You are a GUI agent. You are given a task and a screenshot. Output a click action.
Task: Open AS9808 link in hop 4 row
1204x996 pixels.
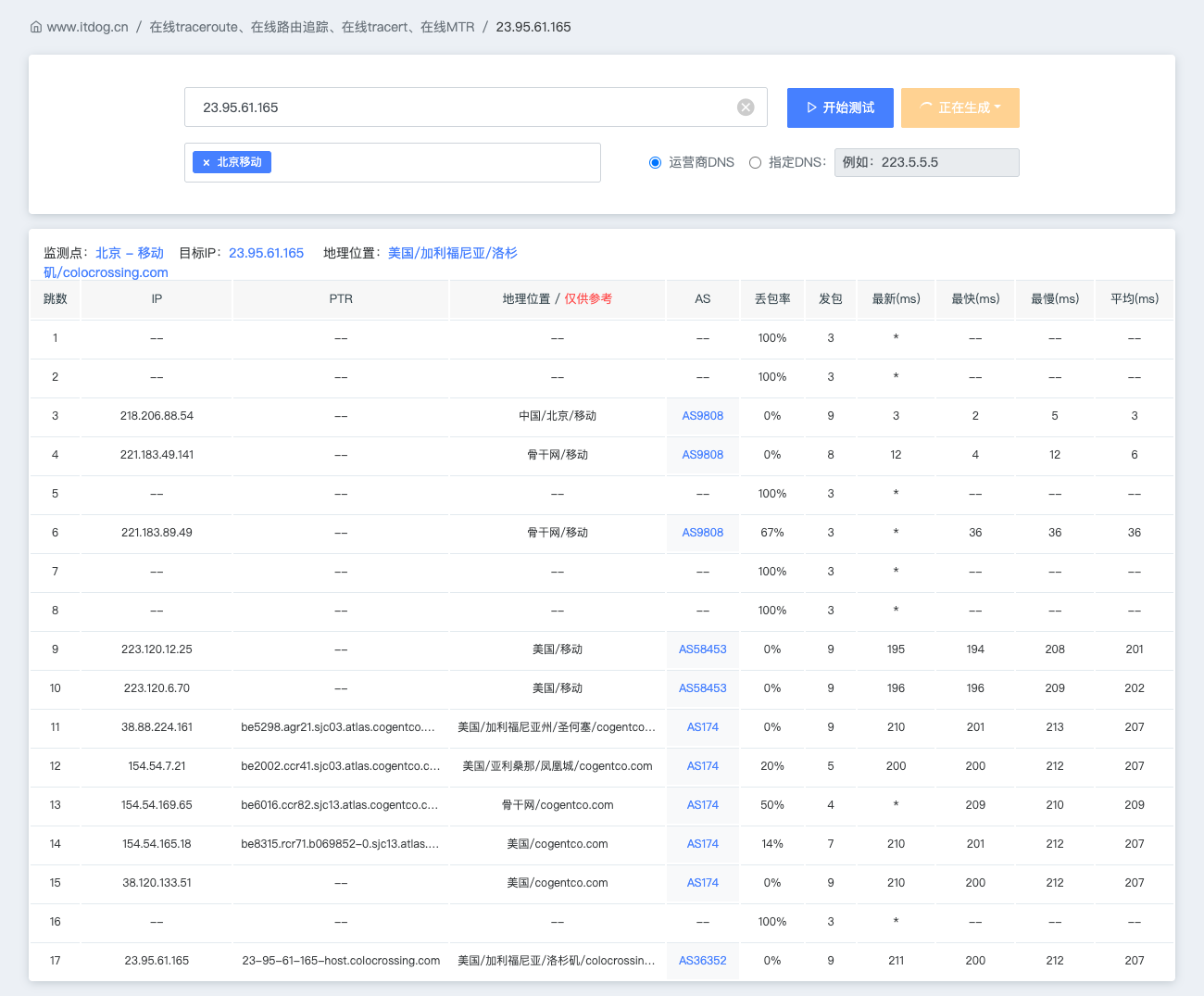coord(703,455)
